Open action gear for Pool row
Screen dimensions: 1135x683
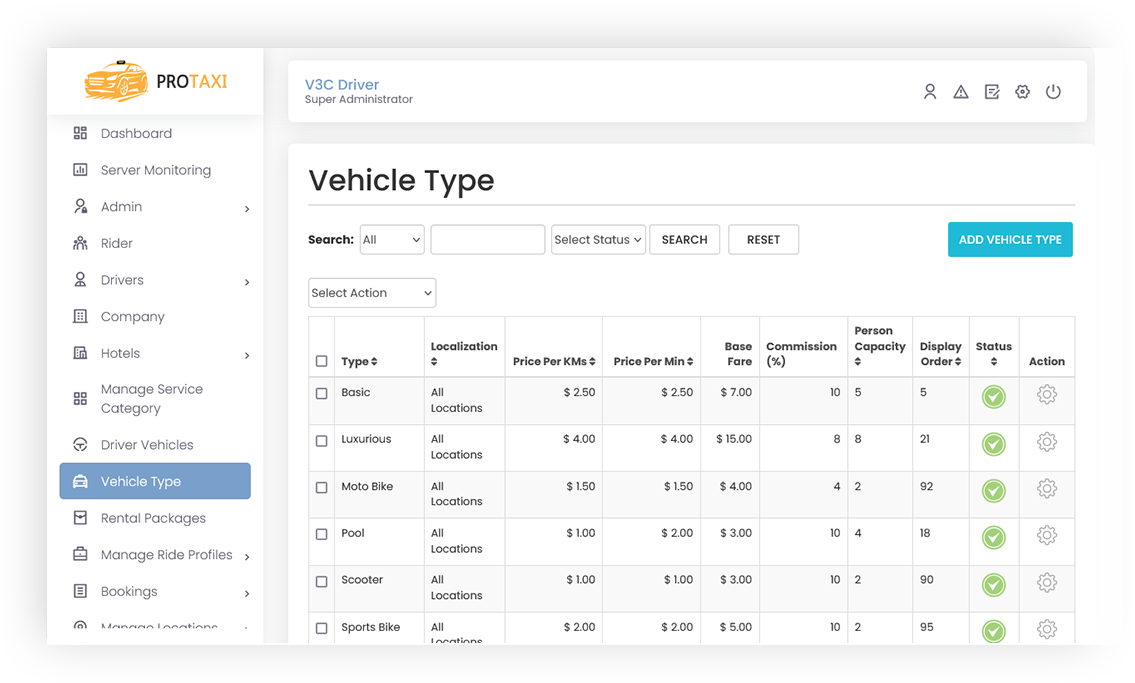tap(1047, 535)
